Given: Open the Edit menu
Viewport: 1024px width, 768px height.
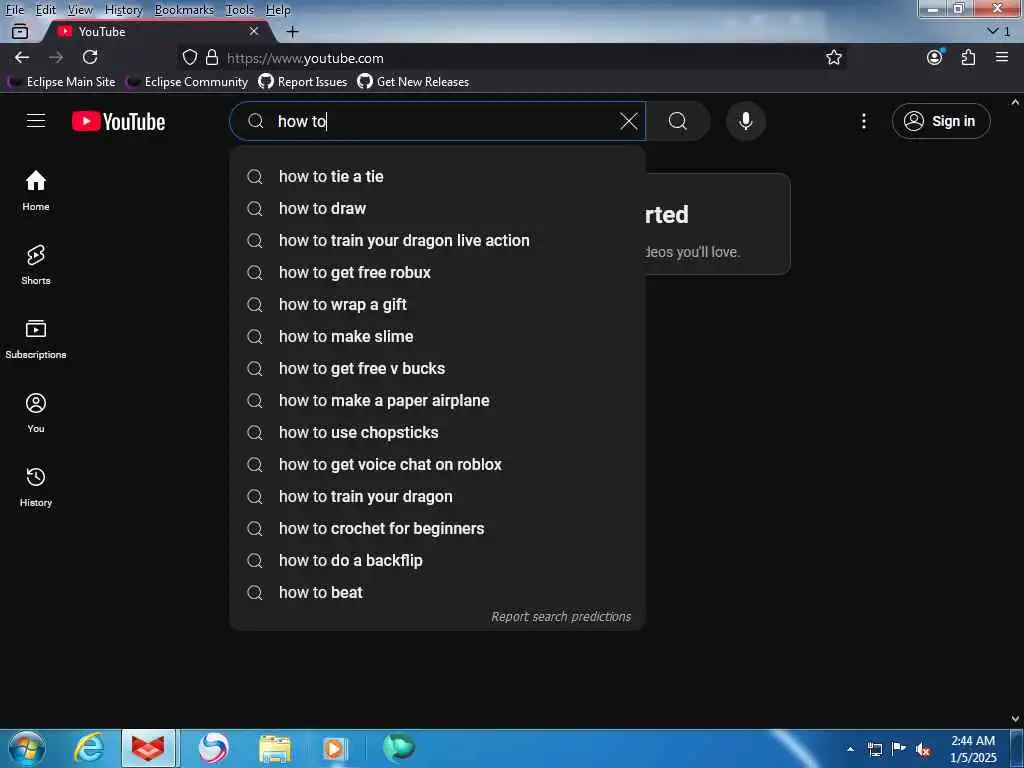Looking at the screenshot, I should pyautogui.click(x=46, y=10).
